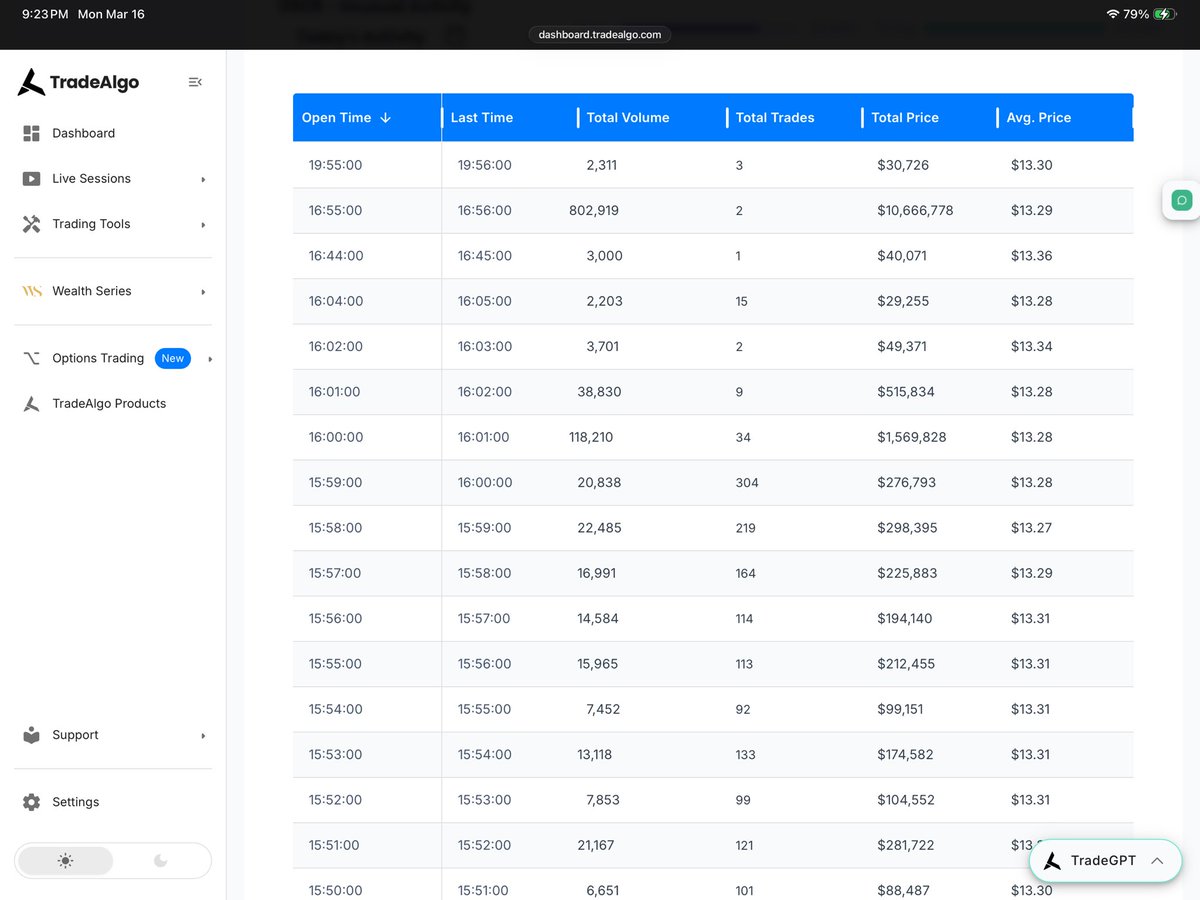This screenshot has height=900, width=1200.
Task: Switch to light mode sun toggle
Action: coord(66,861)
